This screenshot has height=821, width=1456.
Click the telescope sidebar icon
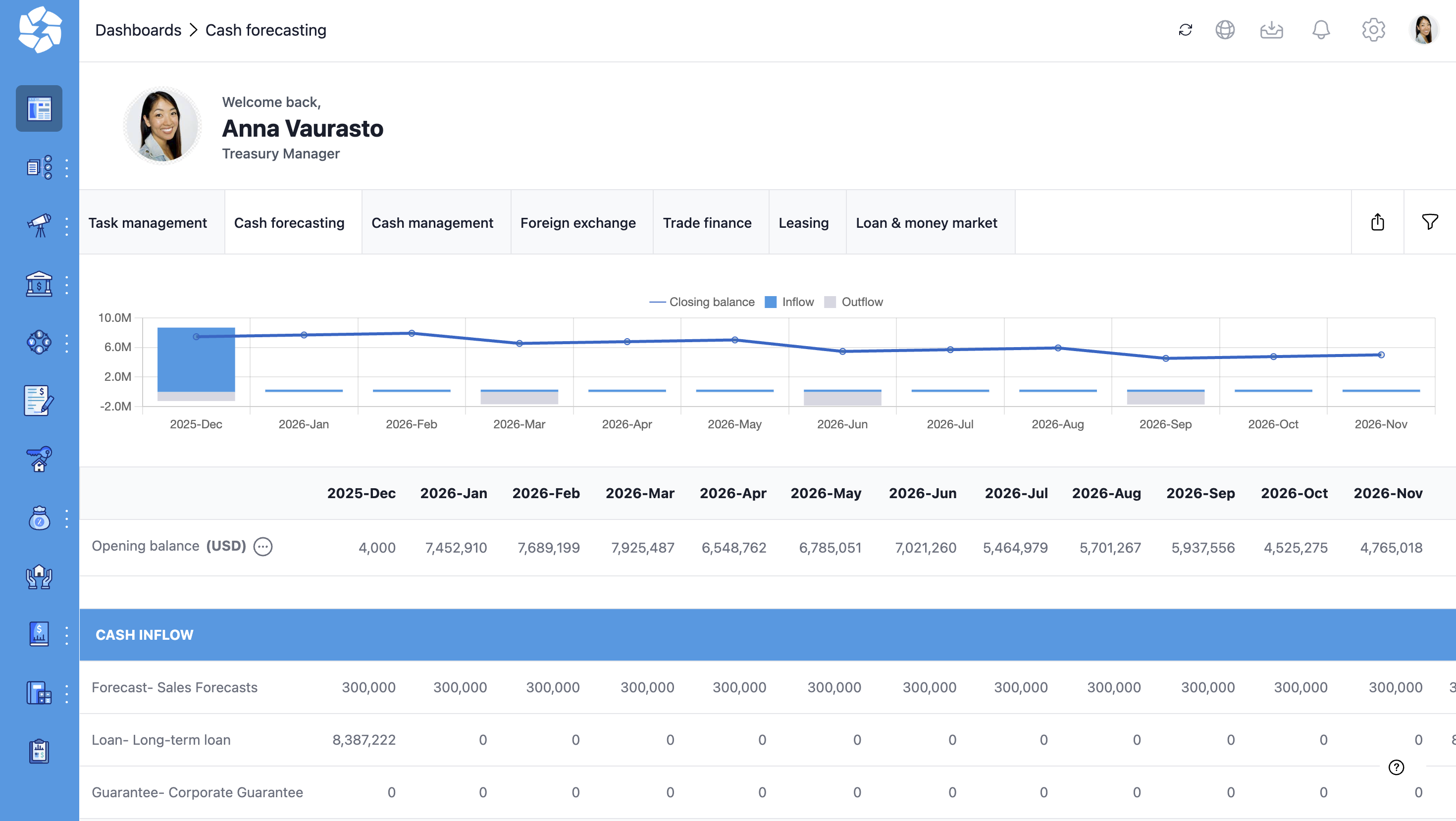[x=39, y=225]
